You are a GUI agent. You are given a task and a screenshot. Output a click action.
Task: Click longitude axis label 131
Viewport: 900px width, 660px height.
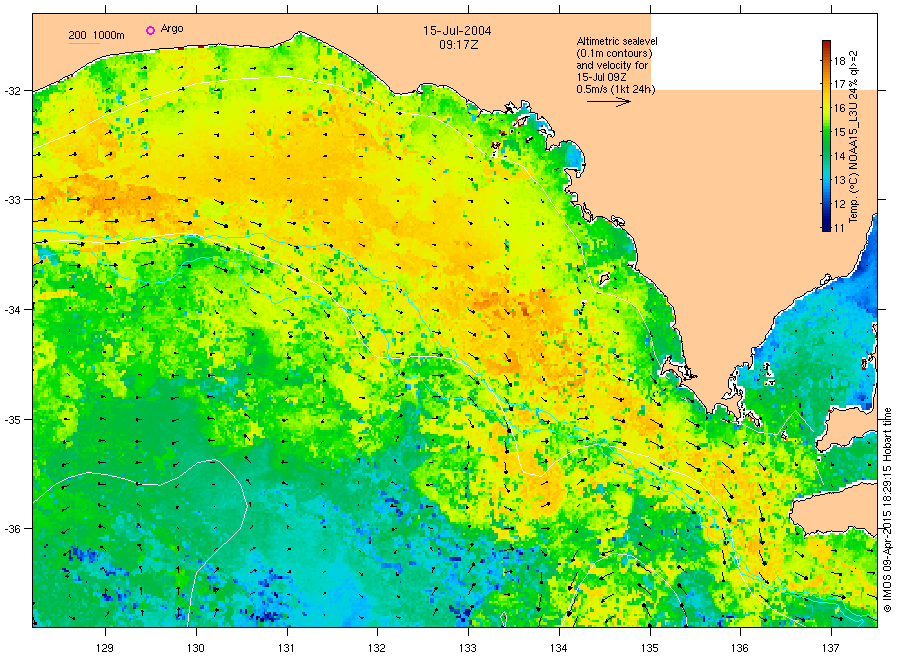pos(286,649)
